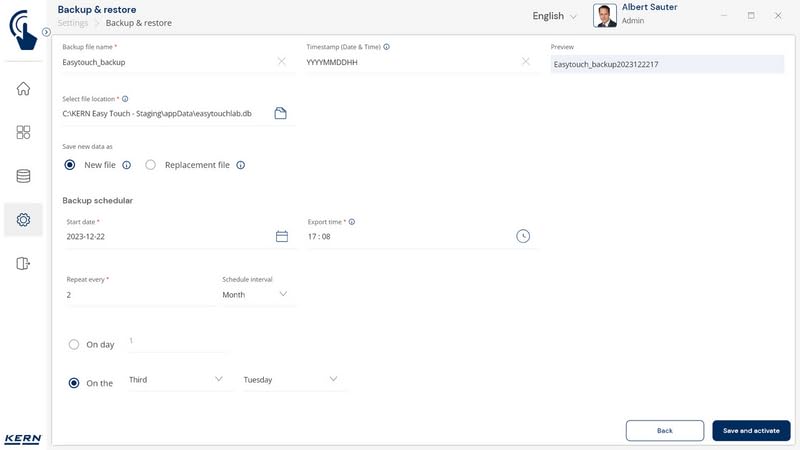Expand sidebar with the arrow toggle

(46, 32)
